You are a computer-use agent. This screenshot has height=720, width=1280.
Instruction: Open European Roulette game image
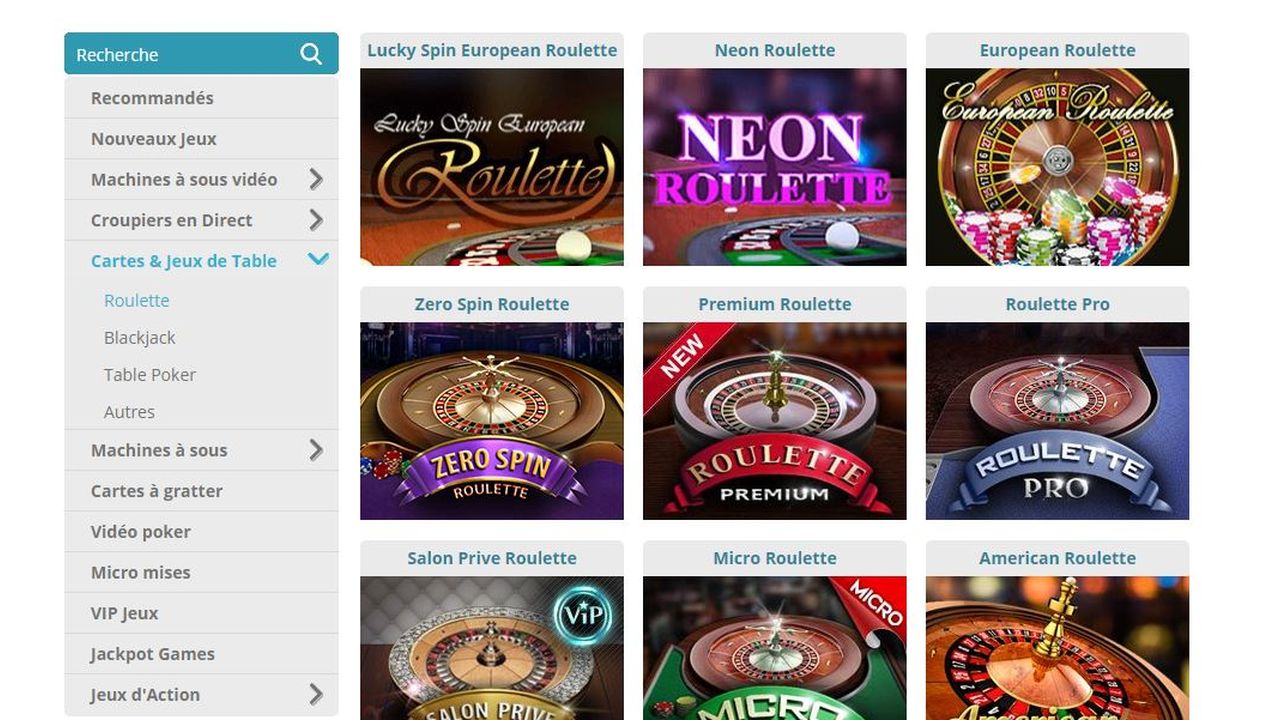click(1058, 167)
